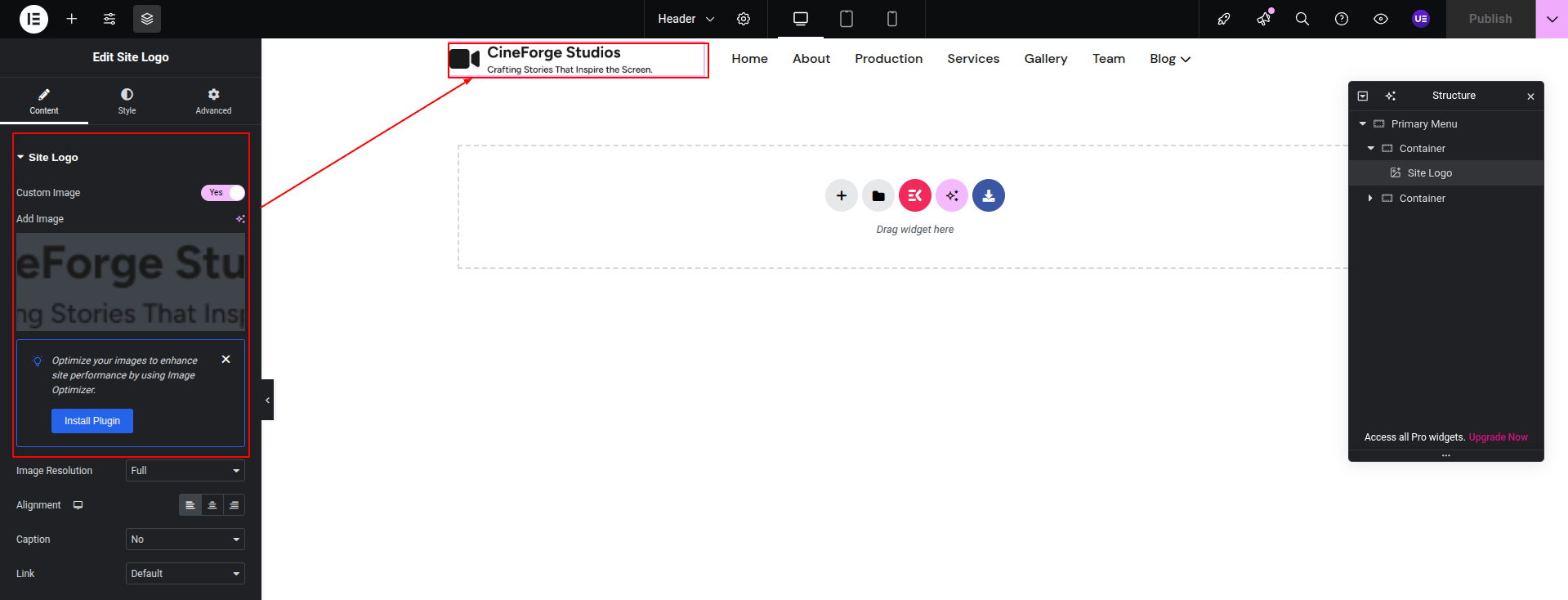The image size is (1568, 600).
Task: Preview changes with the eye icon
Action: coord(1380,19)
